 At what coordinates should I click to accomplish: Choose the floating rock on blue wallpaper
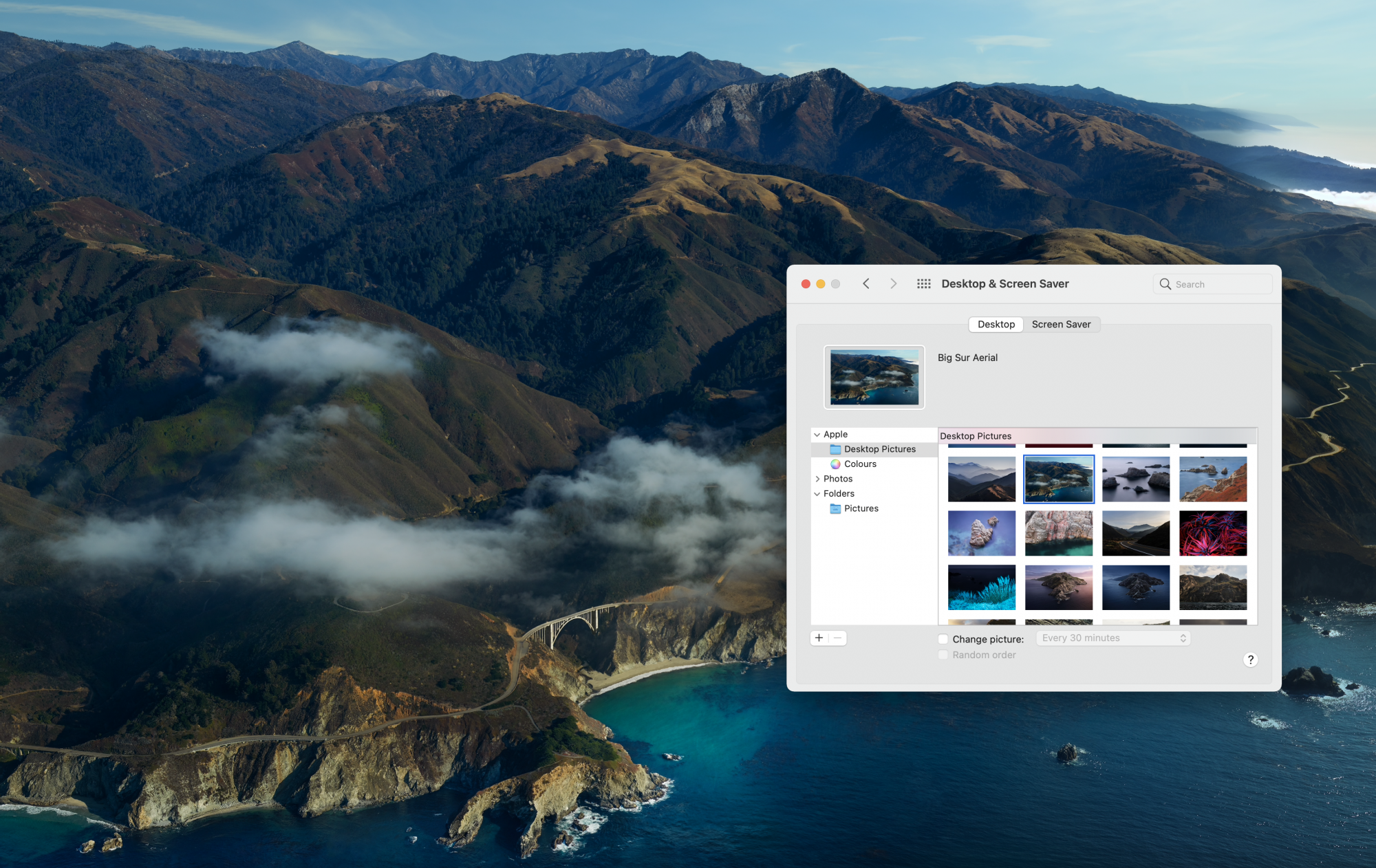coord(982,533)
